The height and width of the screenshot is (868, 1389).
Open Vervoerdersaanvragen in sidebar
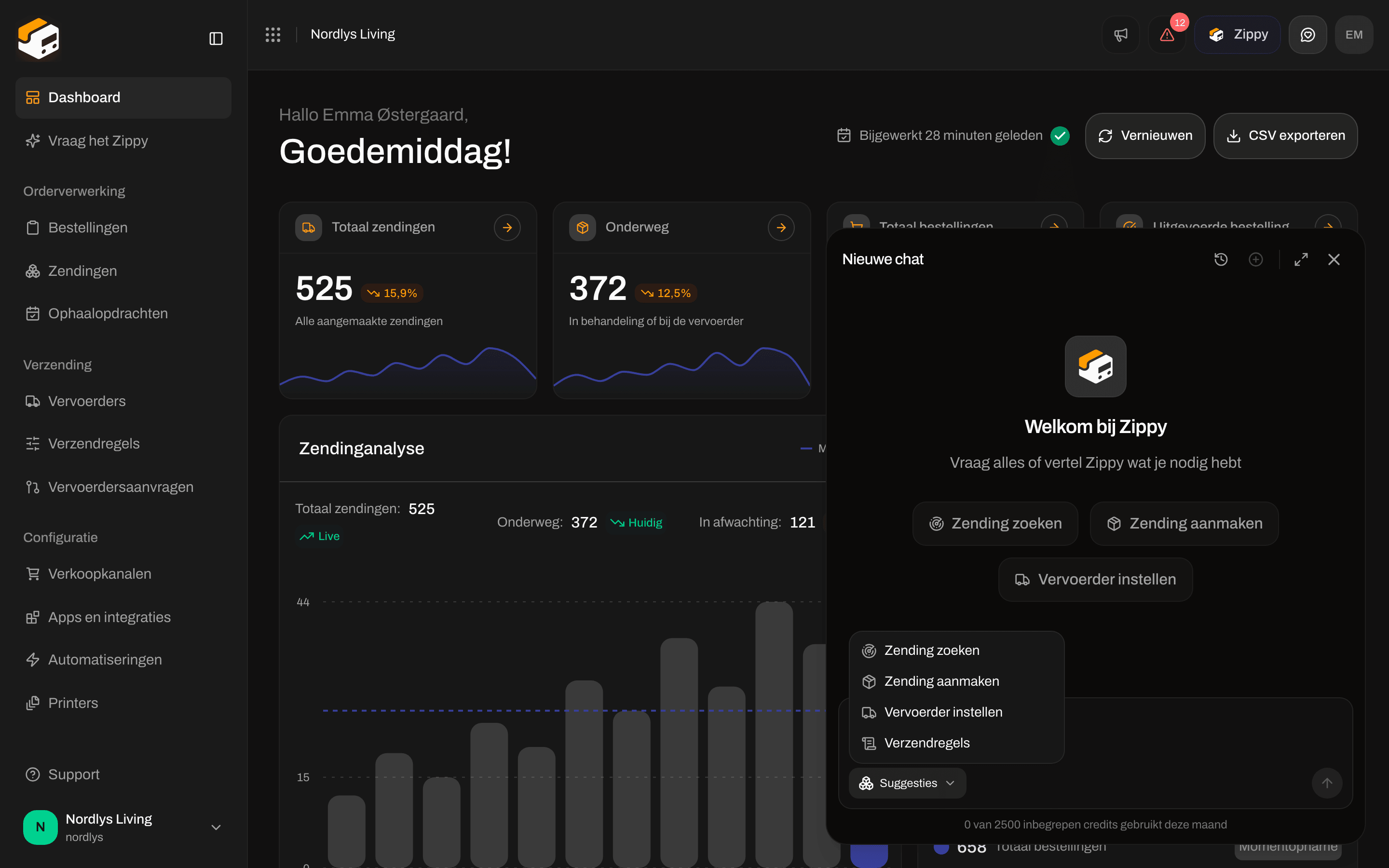click(123, 487)
